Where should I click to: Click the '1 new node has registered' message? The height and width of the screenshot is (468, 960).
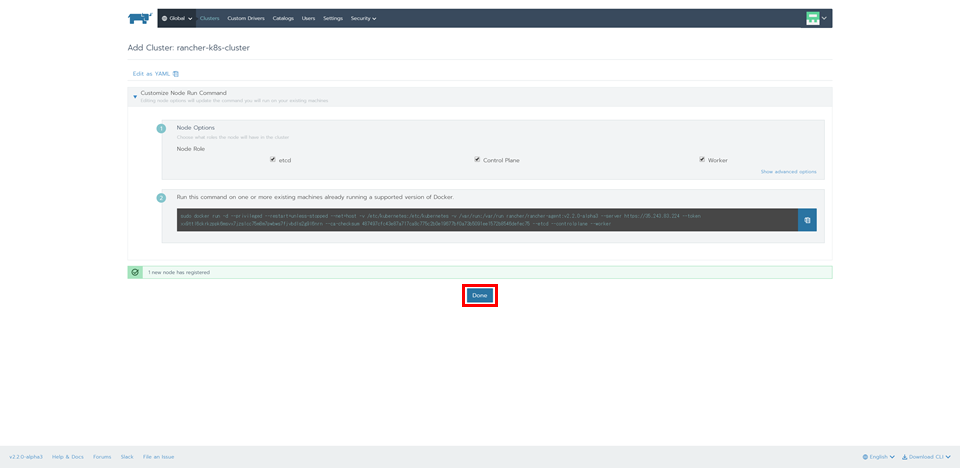coord(179,272)
